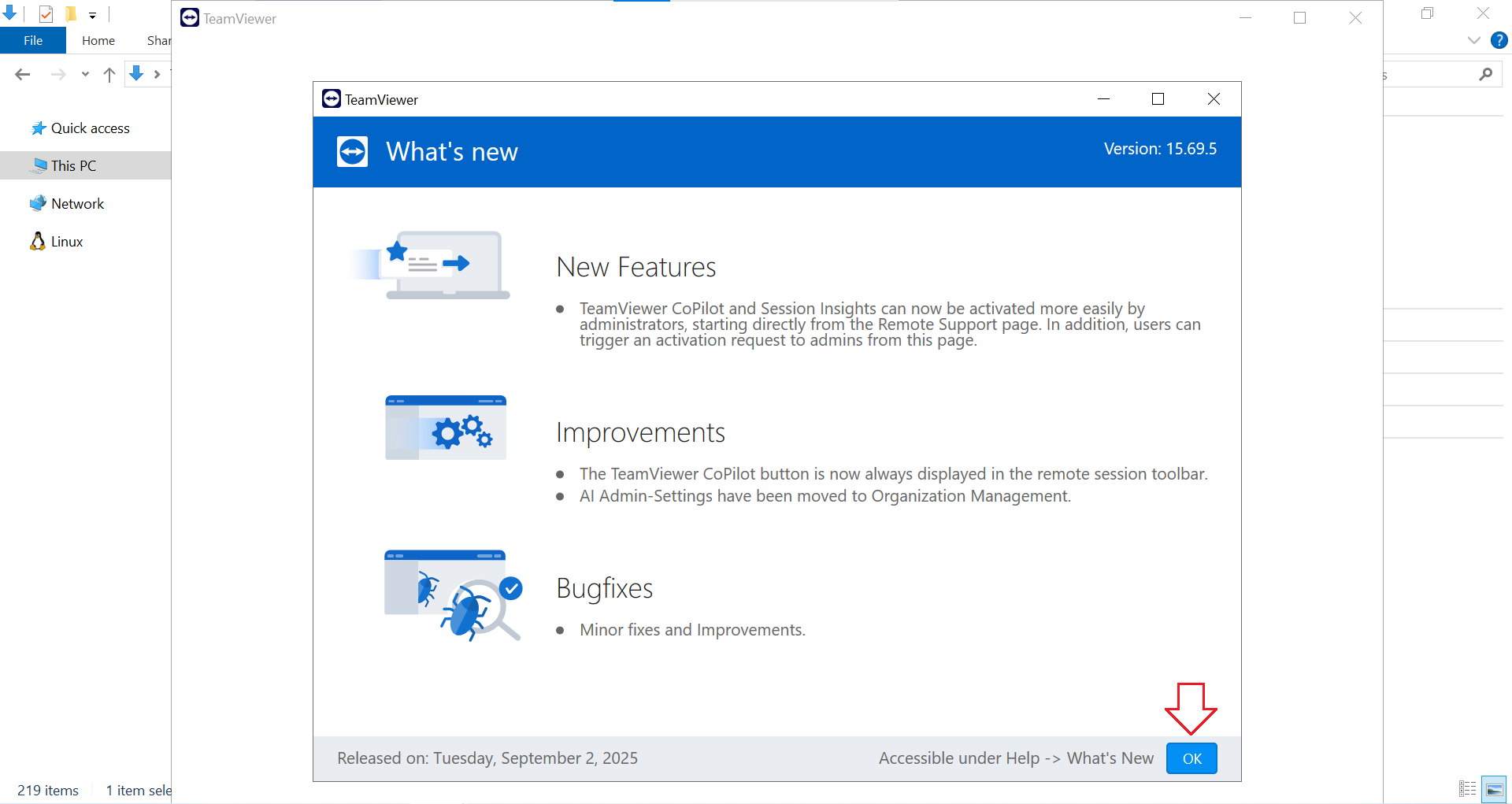Open the File Explorer Properties quick access icon
This screenshot has height=804, width=1512.
tap(46, 14)
